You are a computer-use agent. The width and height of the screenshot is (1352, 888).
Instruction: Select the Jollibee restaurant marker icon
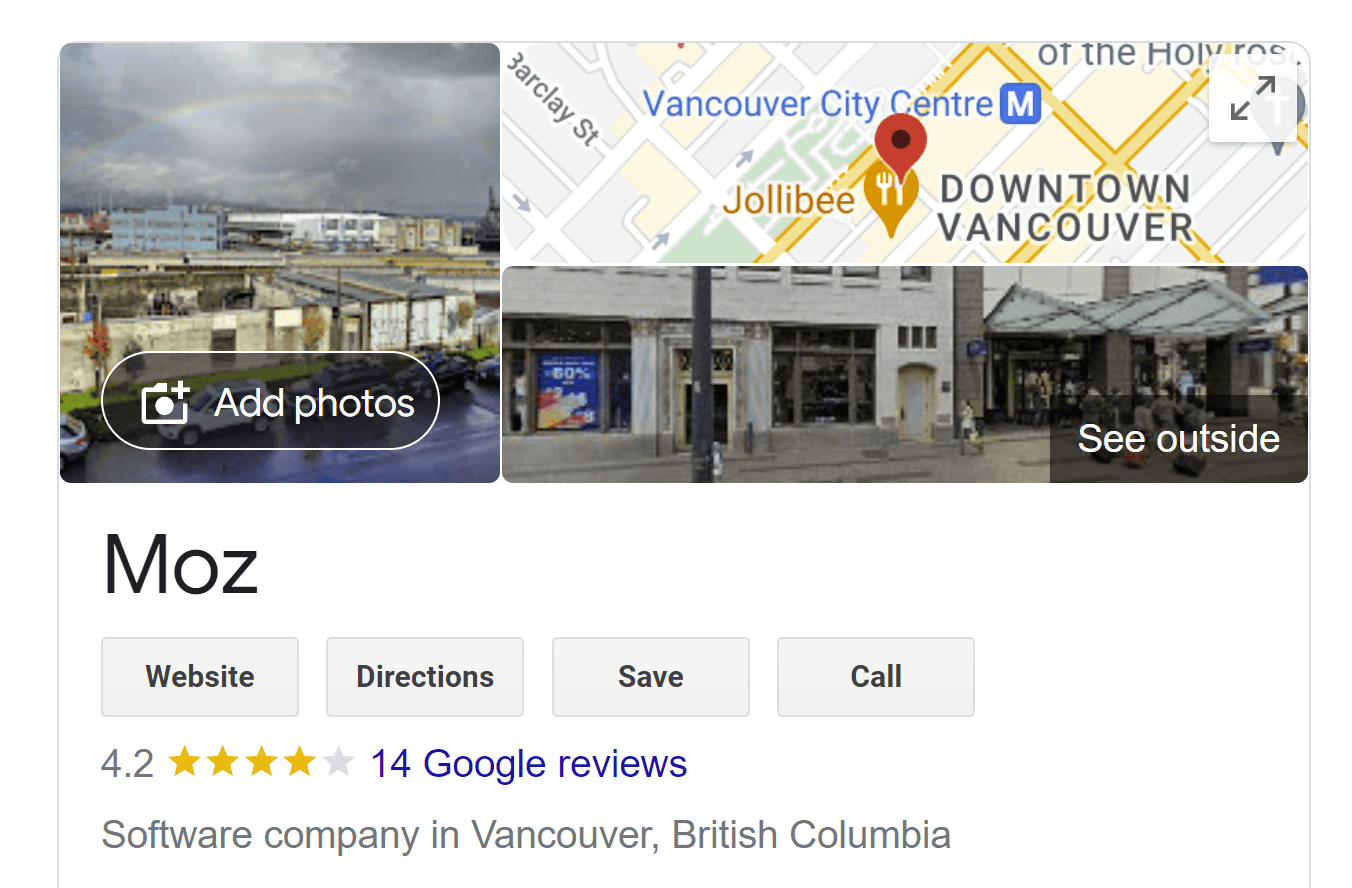pos(890,194)
